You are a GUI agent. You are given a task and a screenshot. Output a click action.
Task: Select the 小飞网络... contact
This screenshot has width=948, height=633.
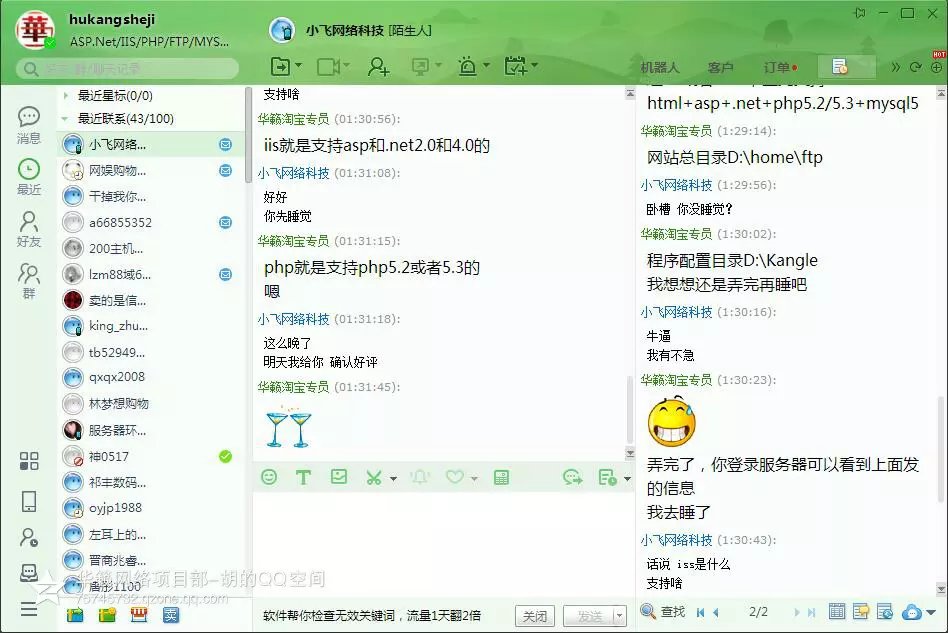pyautogui.click(x=151, y=144)
